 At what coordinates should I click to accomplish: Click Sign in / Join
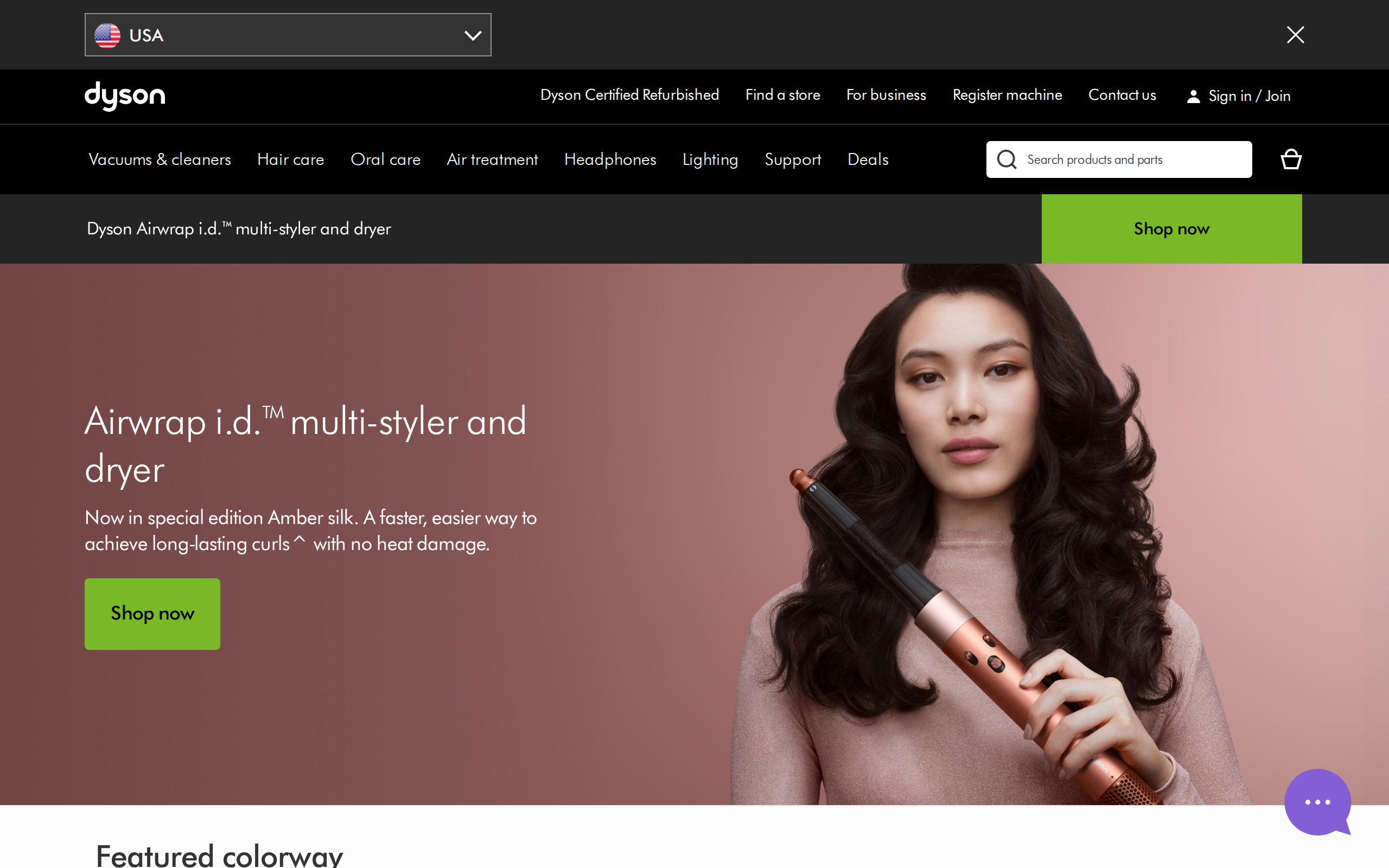pyautogui.click(x=1239, y=96)
